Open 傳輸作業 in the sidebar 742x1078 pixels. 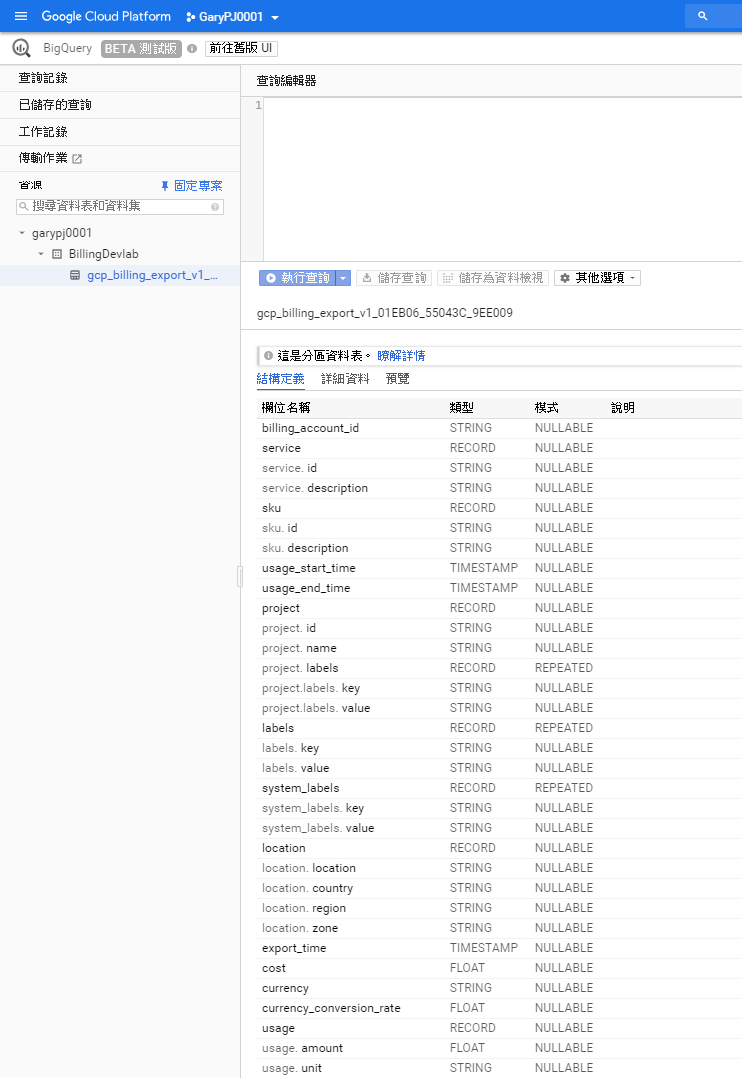coord(43,158)
